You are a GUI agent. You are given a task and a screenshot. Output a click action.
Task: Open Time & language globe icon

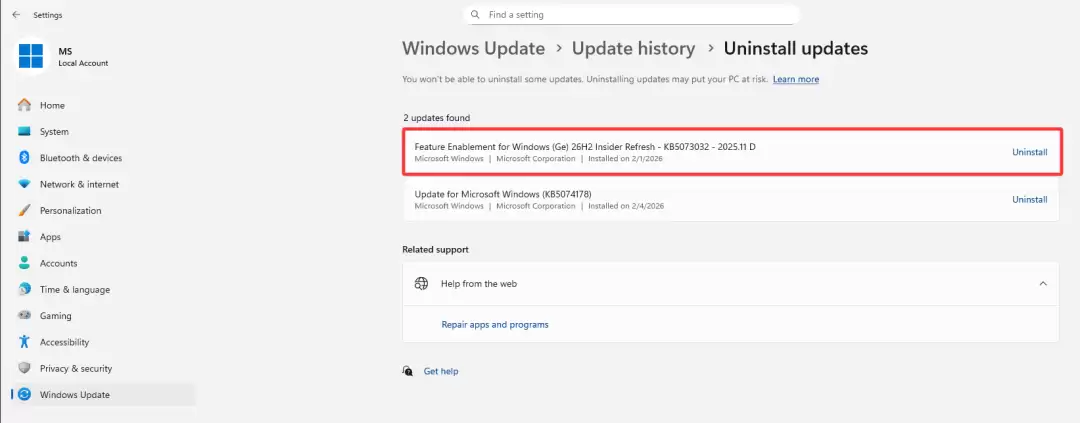(x=25, y=289)
